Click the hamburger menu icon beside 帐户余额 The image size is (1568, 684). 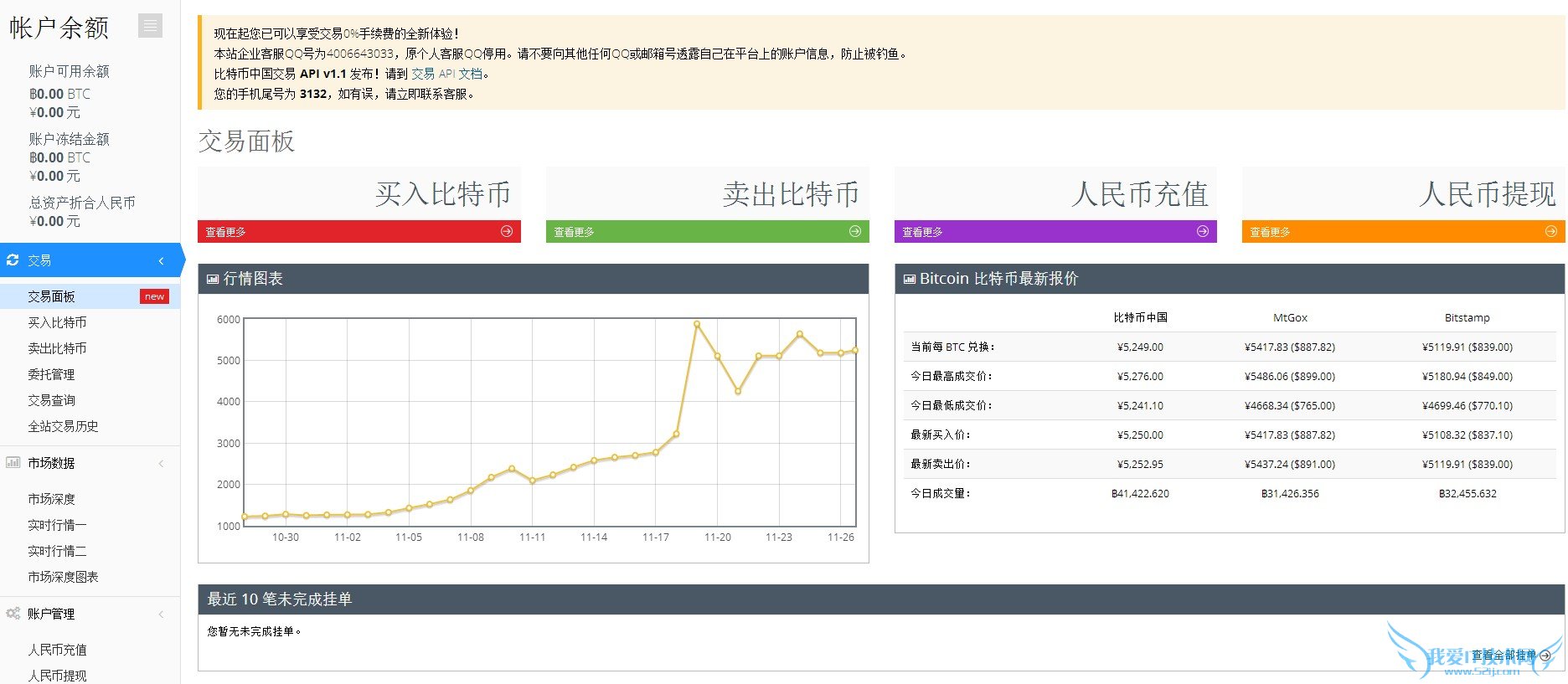(151, 26)
